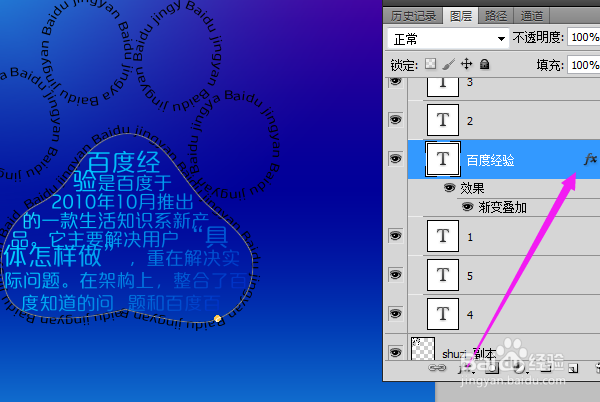Hide the shuzi 副本 layer eye icon
Image resolution: width=600 pixels, height=402 pixels.
click(396, 352)
